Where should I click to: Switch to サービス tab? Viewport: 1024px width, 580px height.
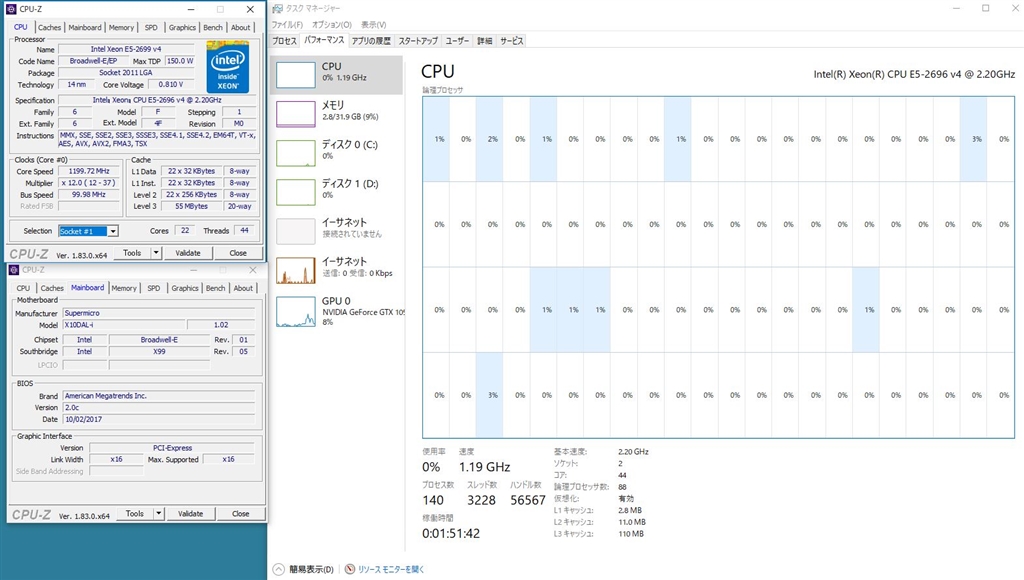[512, 40]
